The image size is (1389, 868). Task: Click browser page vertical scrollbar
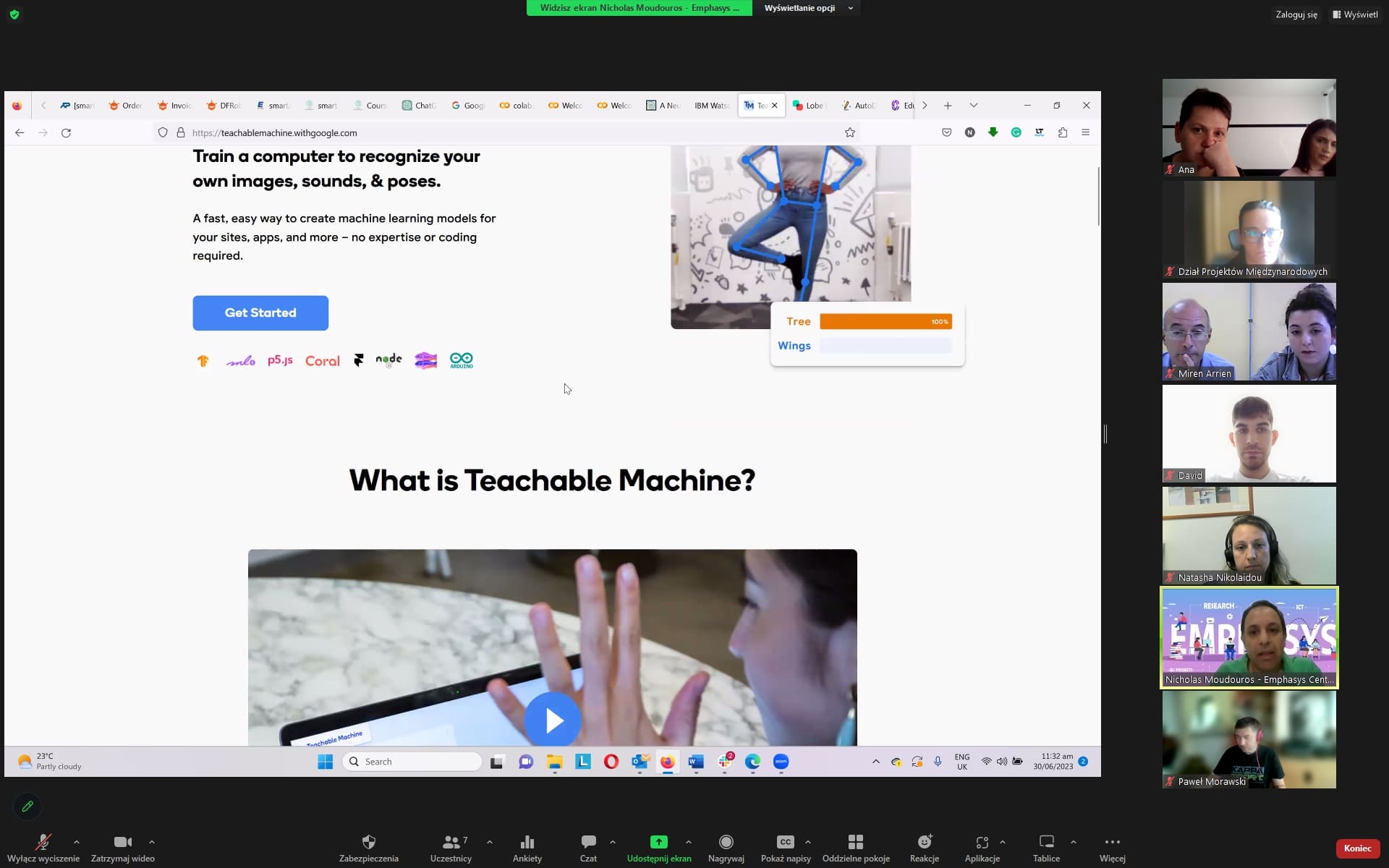click(x=1098, y=197)
